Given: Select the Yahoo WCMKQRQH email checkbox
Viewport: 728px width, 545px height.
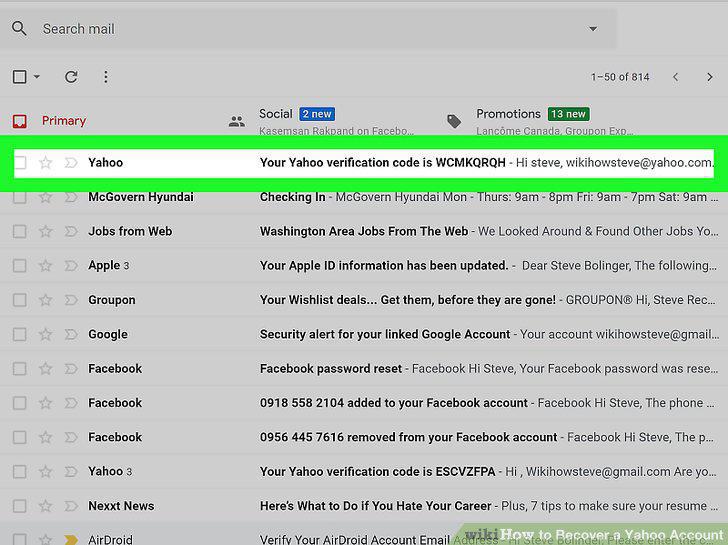Looking at the screenshot, I should click(20, 162).
